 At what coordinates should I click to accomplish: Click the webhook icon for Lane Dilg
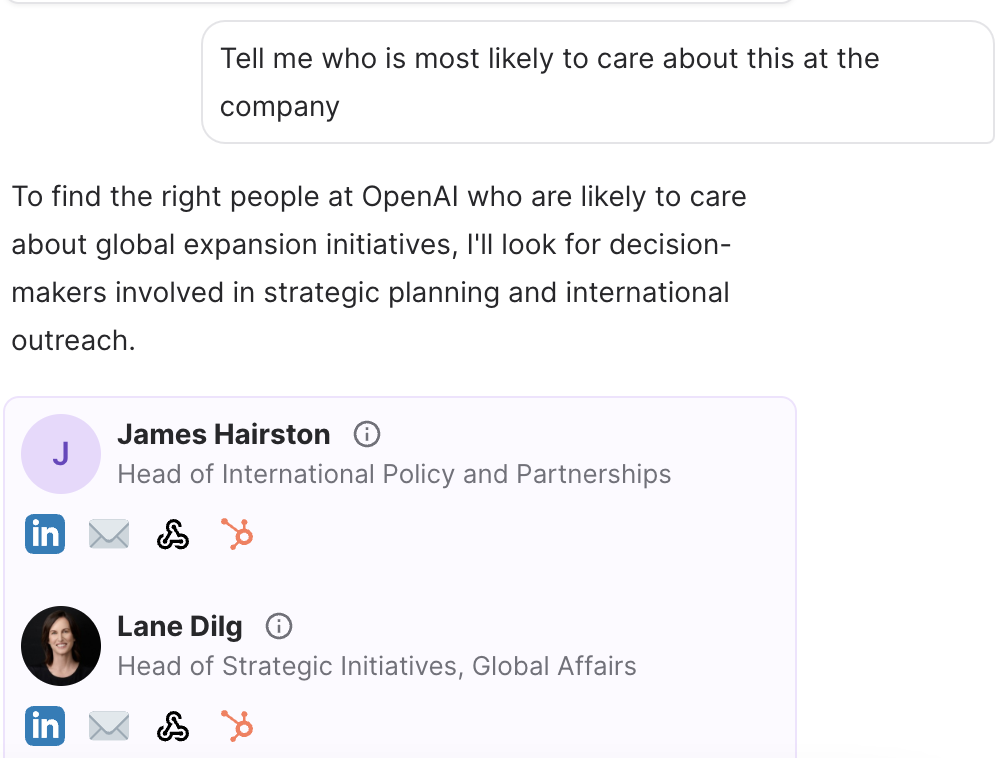point(173,727)
